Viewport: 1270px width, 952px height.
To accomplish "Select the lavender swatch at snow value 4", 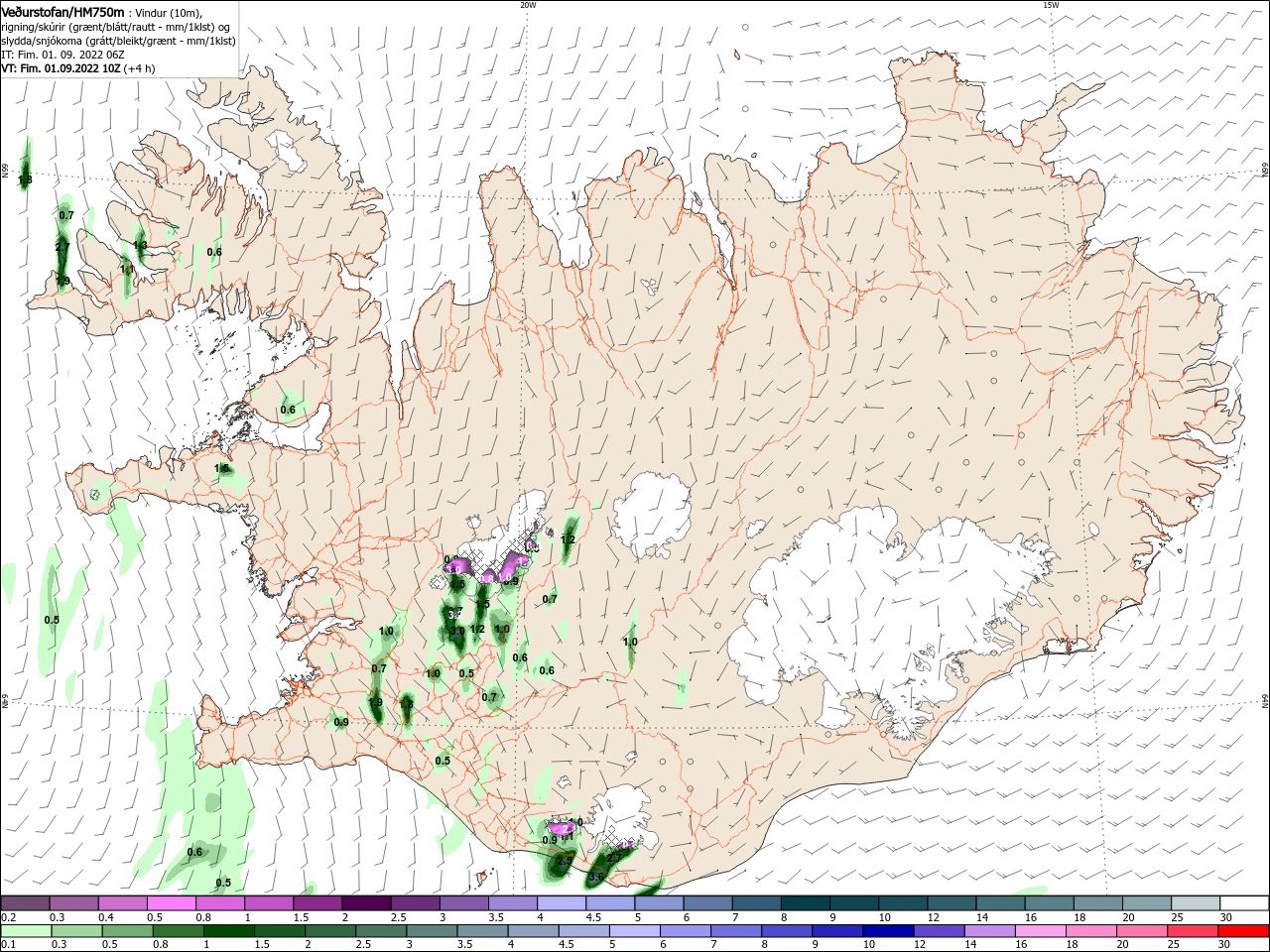I will (x=562, y=903).
